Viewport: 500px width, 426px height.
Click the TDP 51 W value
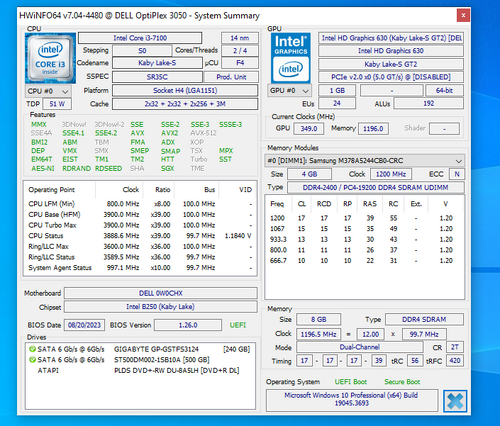click(57, 104)
